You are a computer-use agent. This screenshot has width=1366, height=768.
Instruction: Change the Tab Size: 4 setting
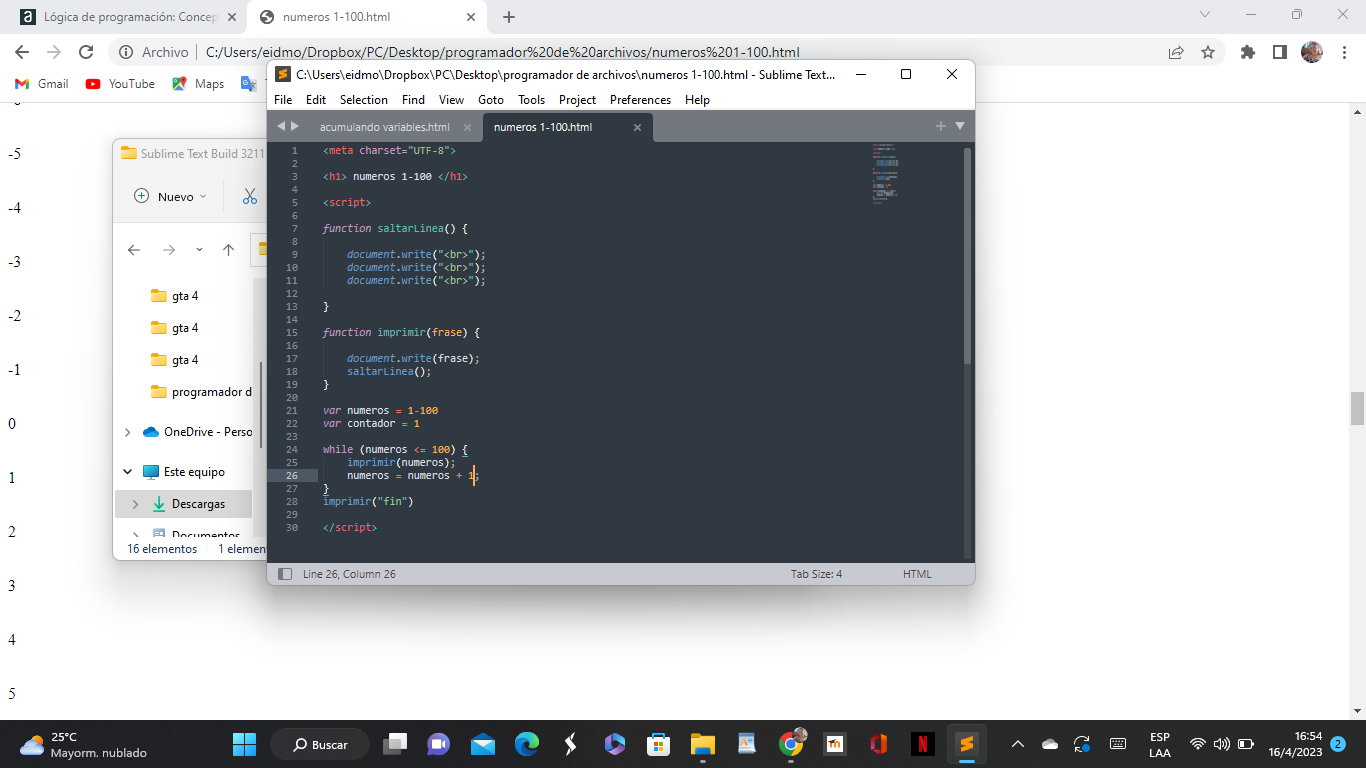(x=816, y=574)
